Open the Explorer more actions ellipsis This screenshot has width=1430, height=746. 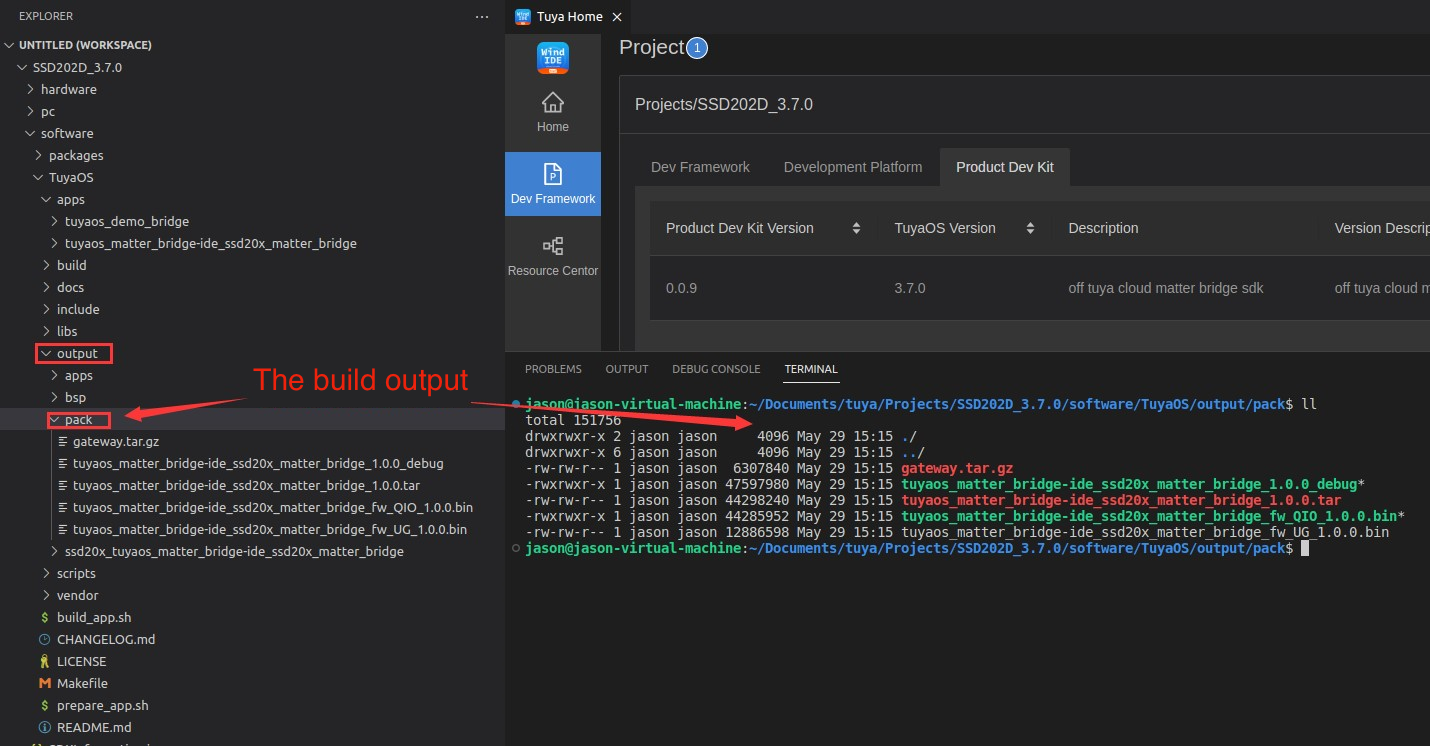[483, 17]
